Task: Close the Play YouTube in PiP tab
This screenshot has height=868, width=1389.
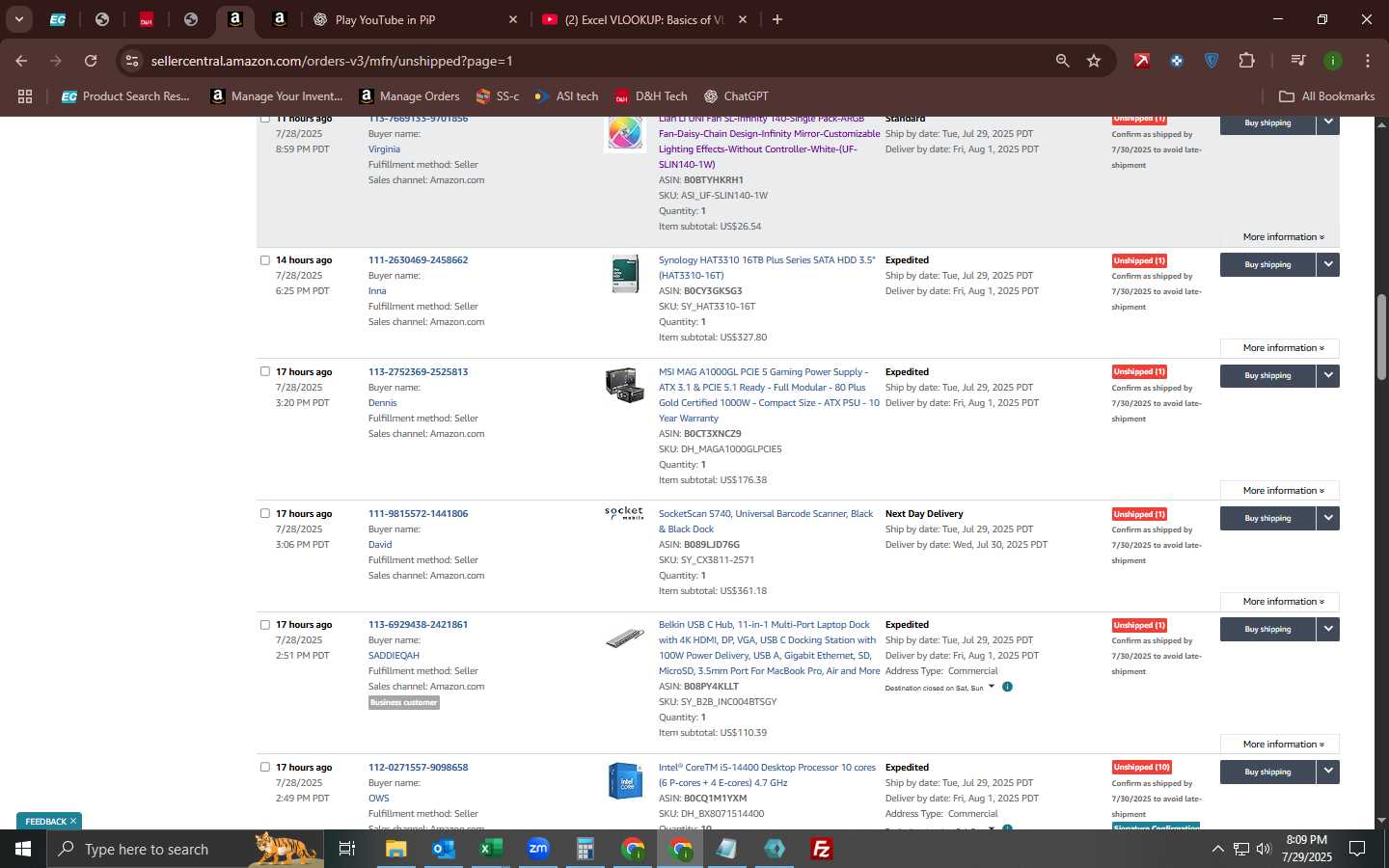Action: click(513, 19)
